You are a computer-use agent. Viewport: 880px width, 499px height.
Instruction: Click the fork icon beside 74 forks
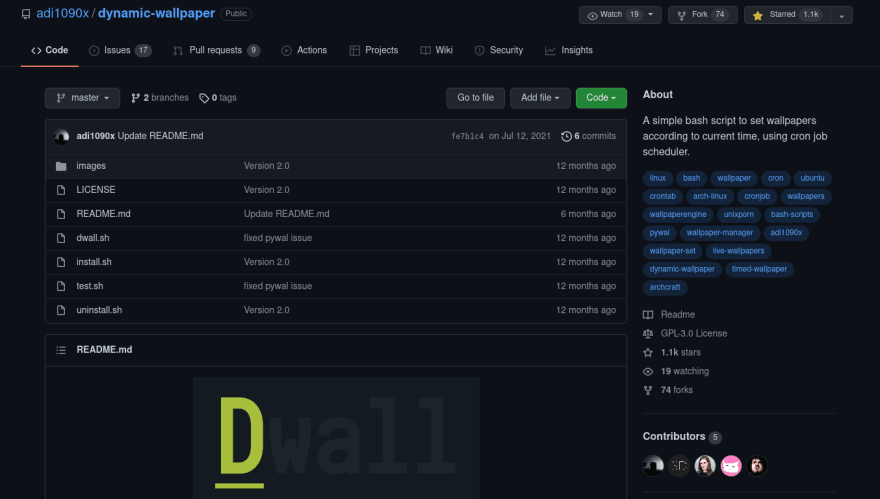pos(648,390)
